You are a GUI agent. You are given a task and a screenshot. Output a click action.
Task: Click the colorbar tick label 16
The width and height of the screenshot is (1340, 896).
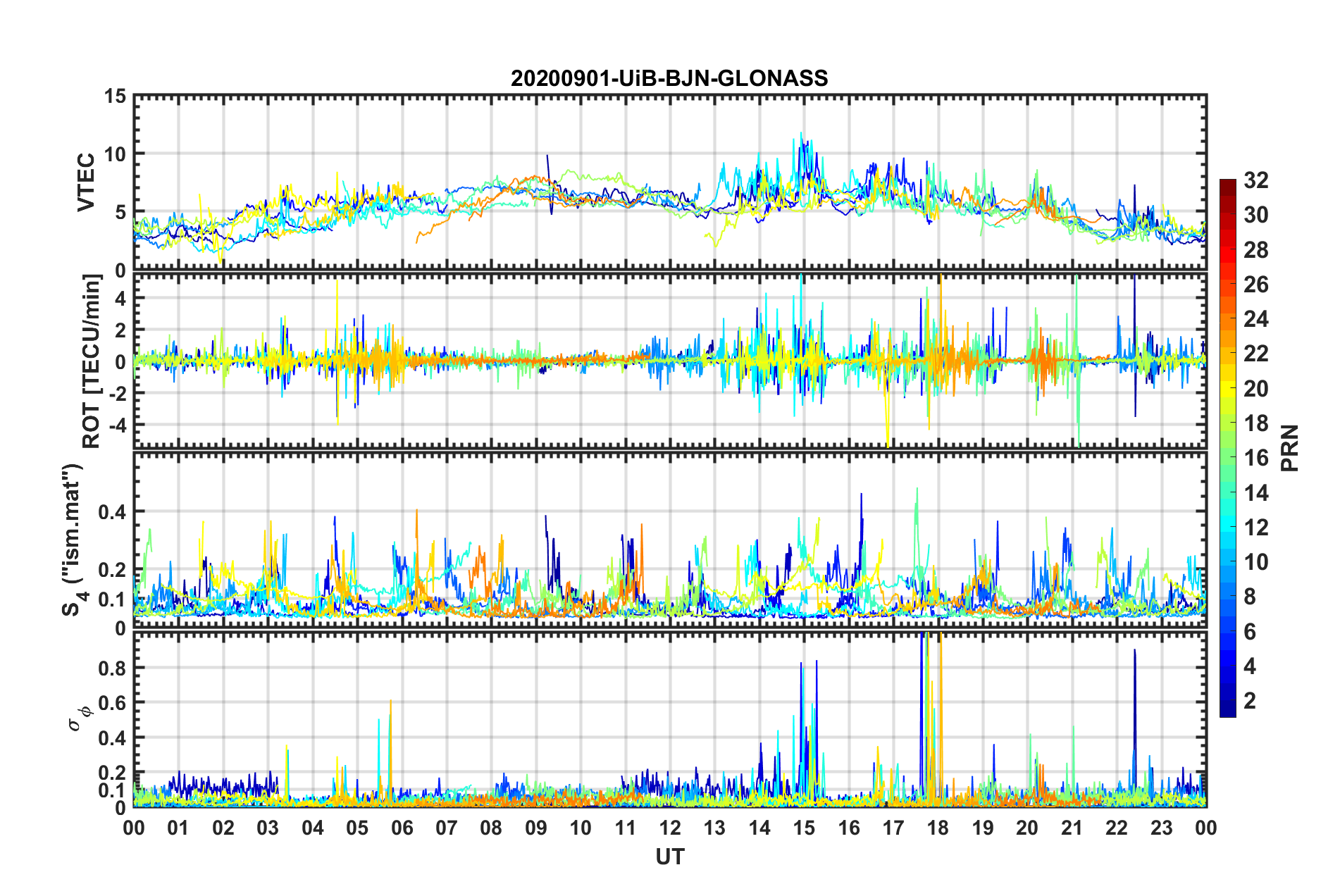pos(1255,458)
